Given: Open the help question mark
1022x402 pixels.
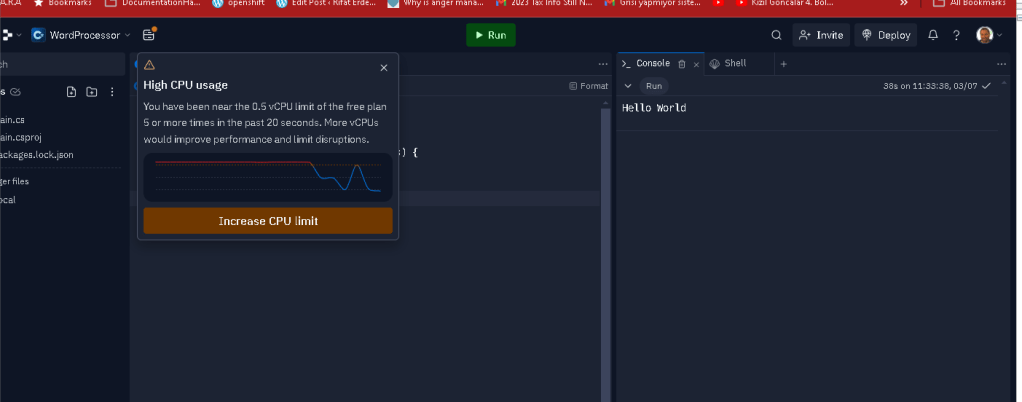Looking at the screenshot, I should click(x=956, y=35).
